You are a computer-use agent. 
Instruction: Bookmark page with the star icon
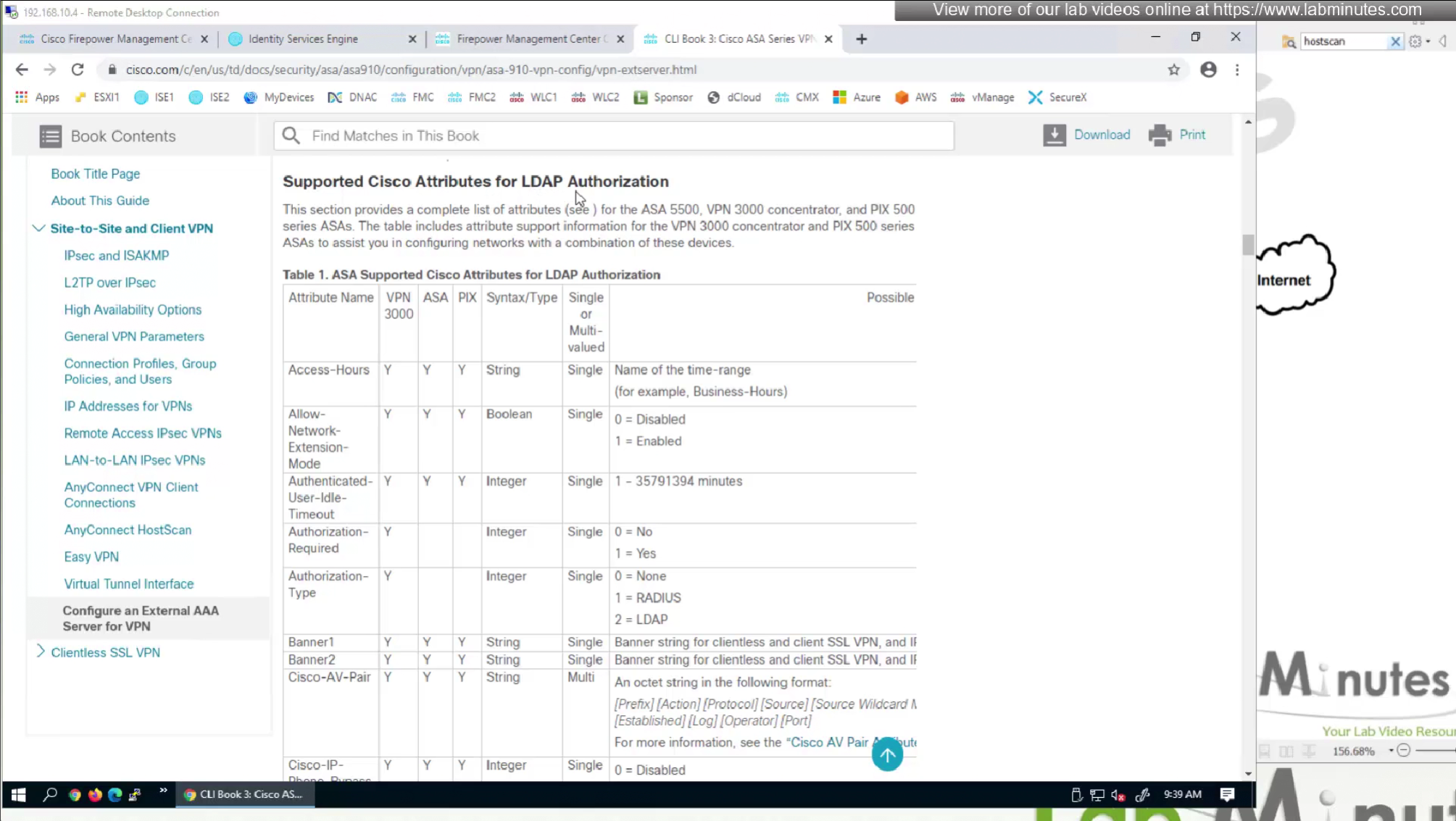point(1173,70)
